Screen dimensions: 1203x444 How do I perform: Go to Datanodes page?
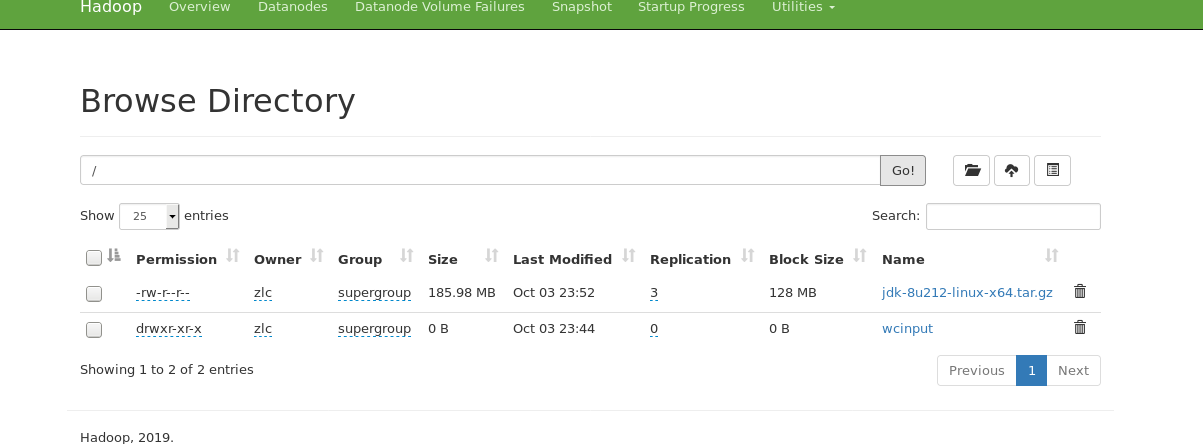(x=293, y=7)
